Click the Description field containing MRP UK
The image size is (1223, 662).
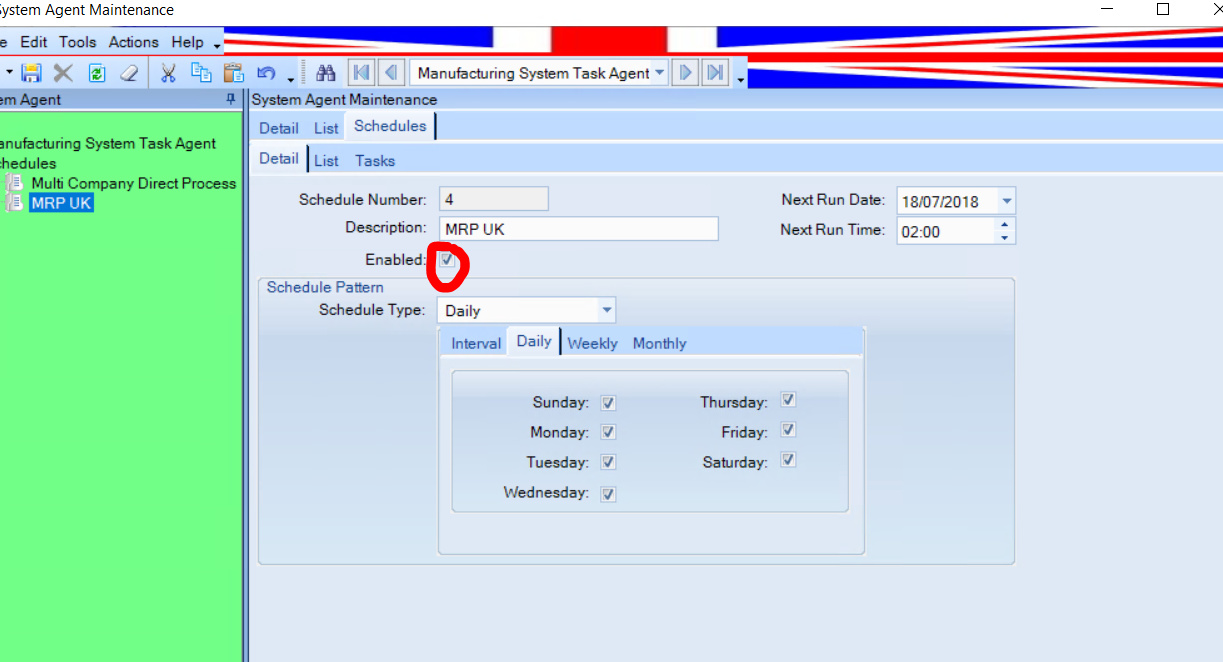[578, 229]
